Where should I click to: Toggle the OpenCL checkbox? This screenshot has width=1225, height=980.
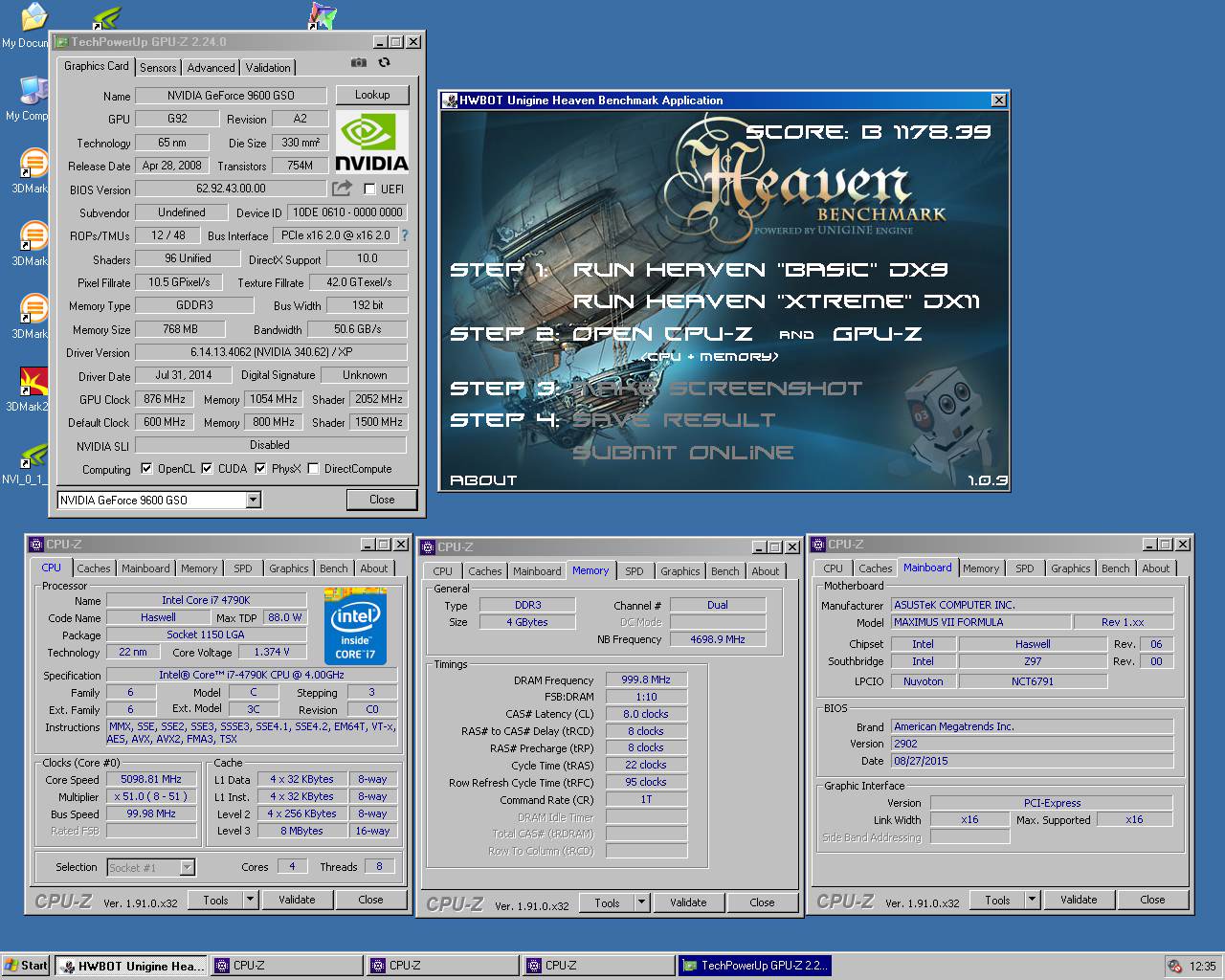coord(146,469)
